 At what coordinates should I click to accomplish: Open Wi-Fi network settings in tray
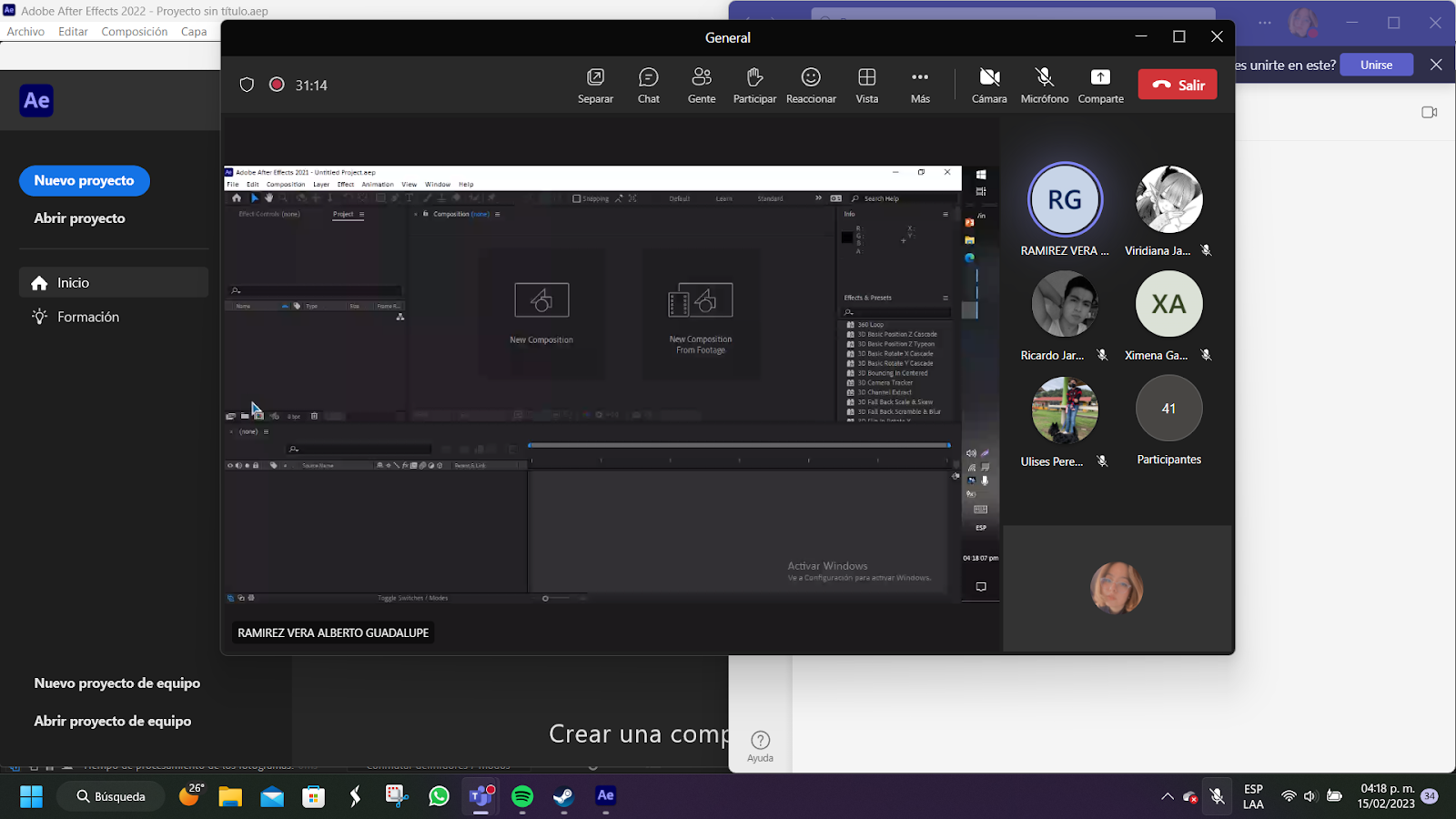point(1289,796)
